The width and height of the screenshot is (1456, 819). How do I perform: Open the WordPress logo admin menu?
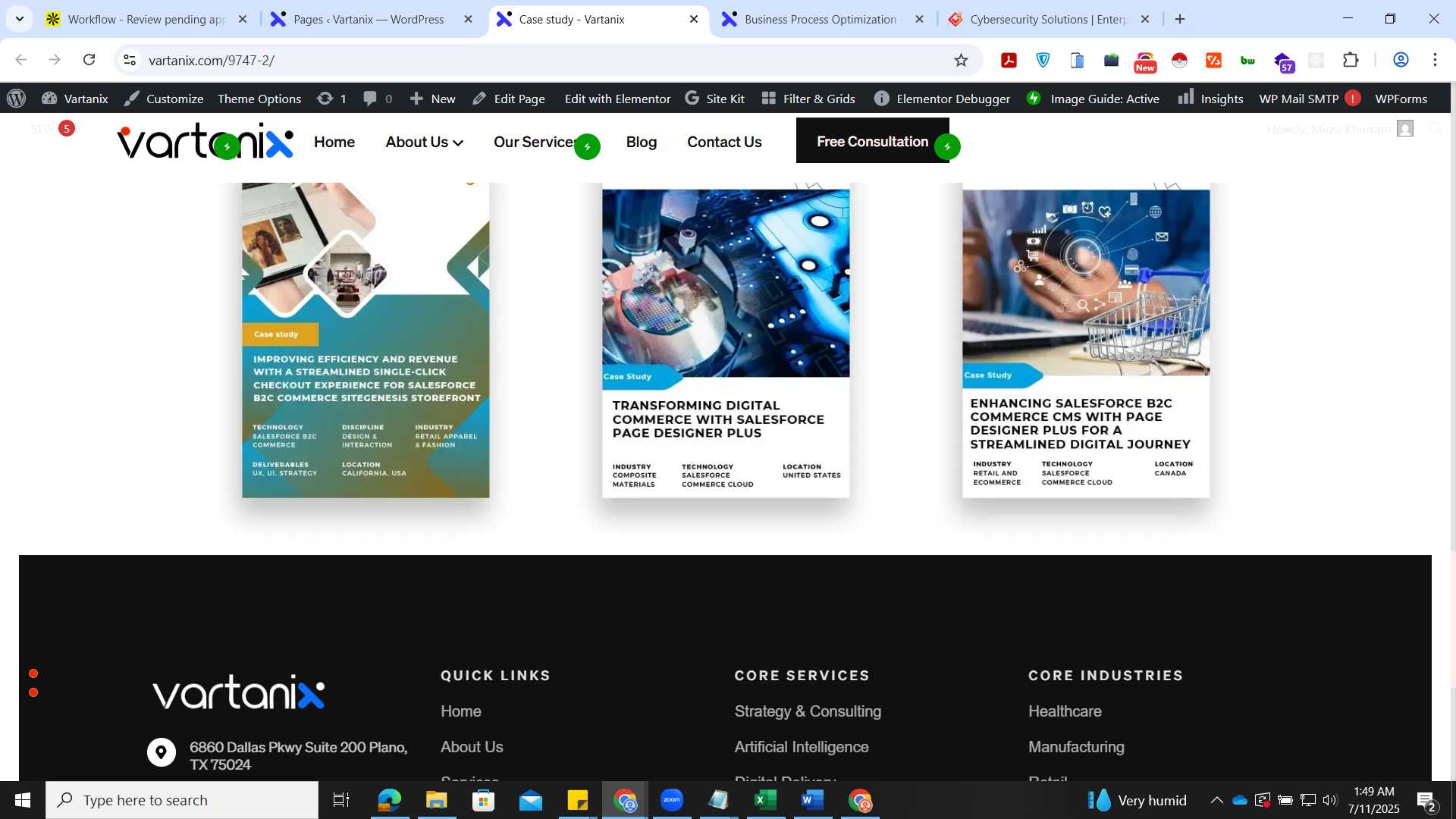pyautogui.click(x=17, y=99)
